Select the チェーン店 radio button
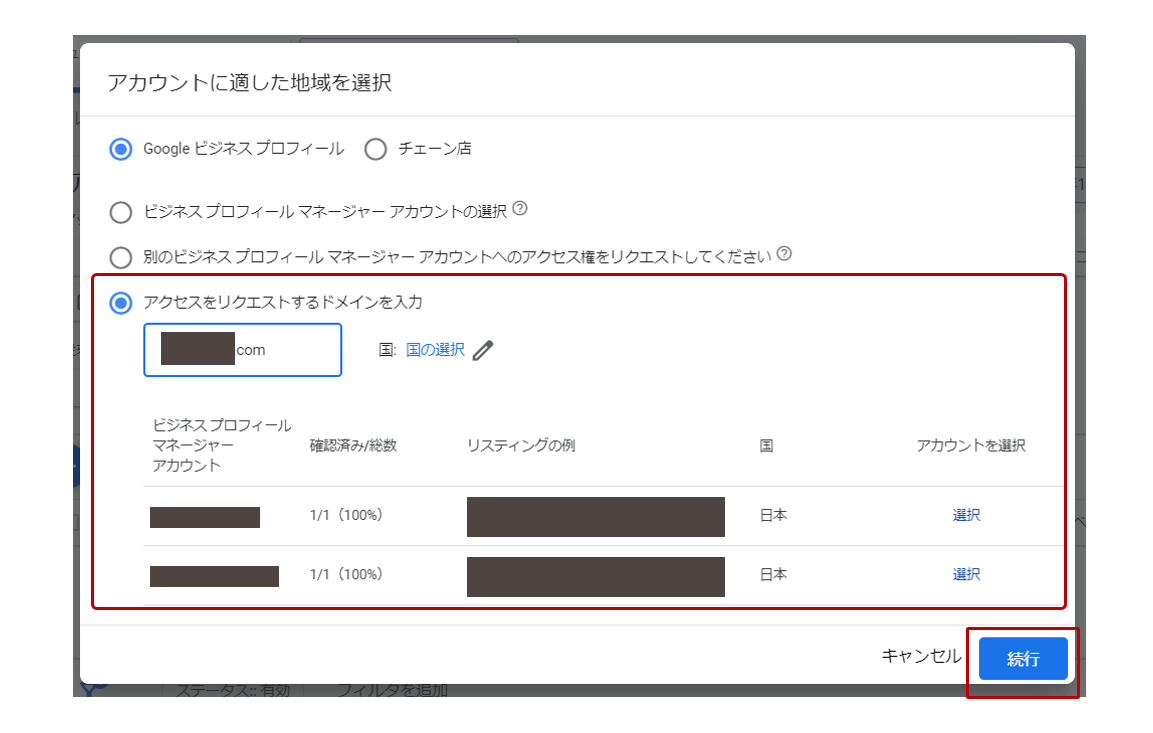The width and height of the screenshot is (1153, 733). pyautogui.click(x=376, y=148)
